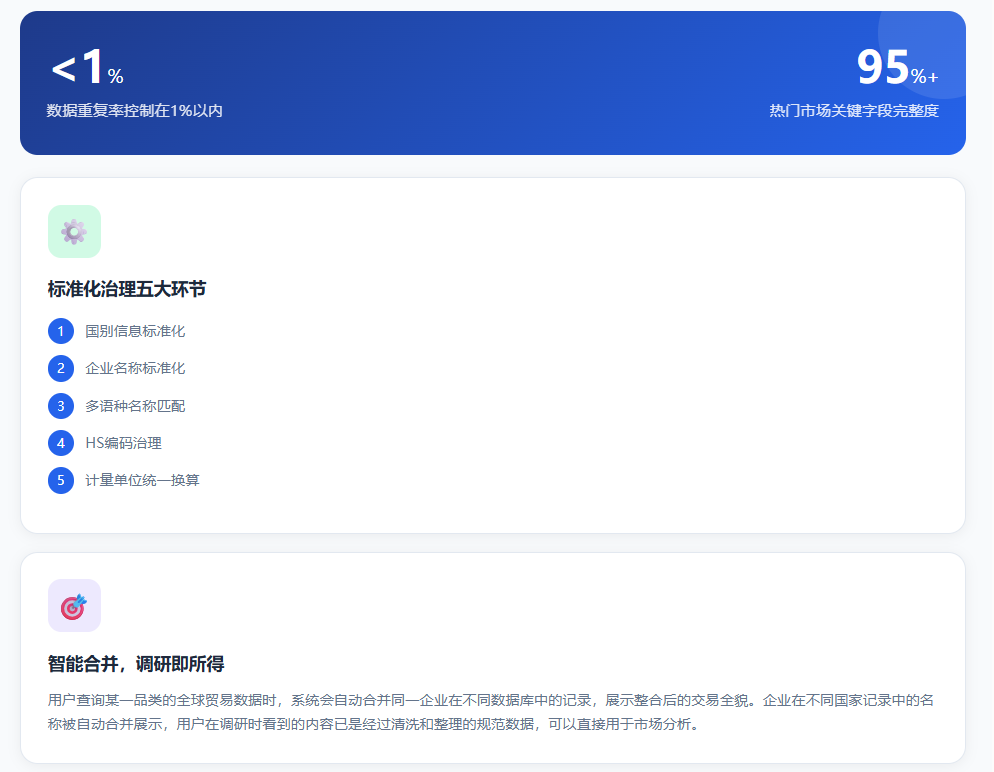Click the number 5 circle badge
Image resolution: width=994 pixels, height=772 pixels.
click(x=61, y=480)
